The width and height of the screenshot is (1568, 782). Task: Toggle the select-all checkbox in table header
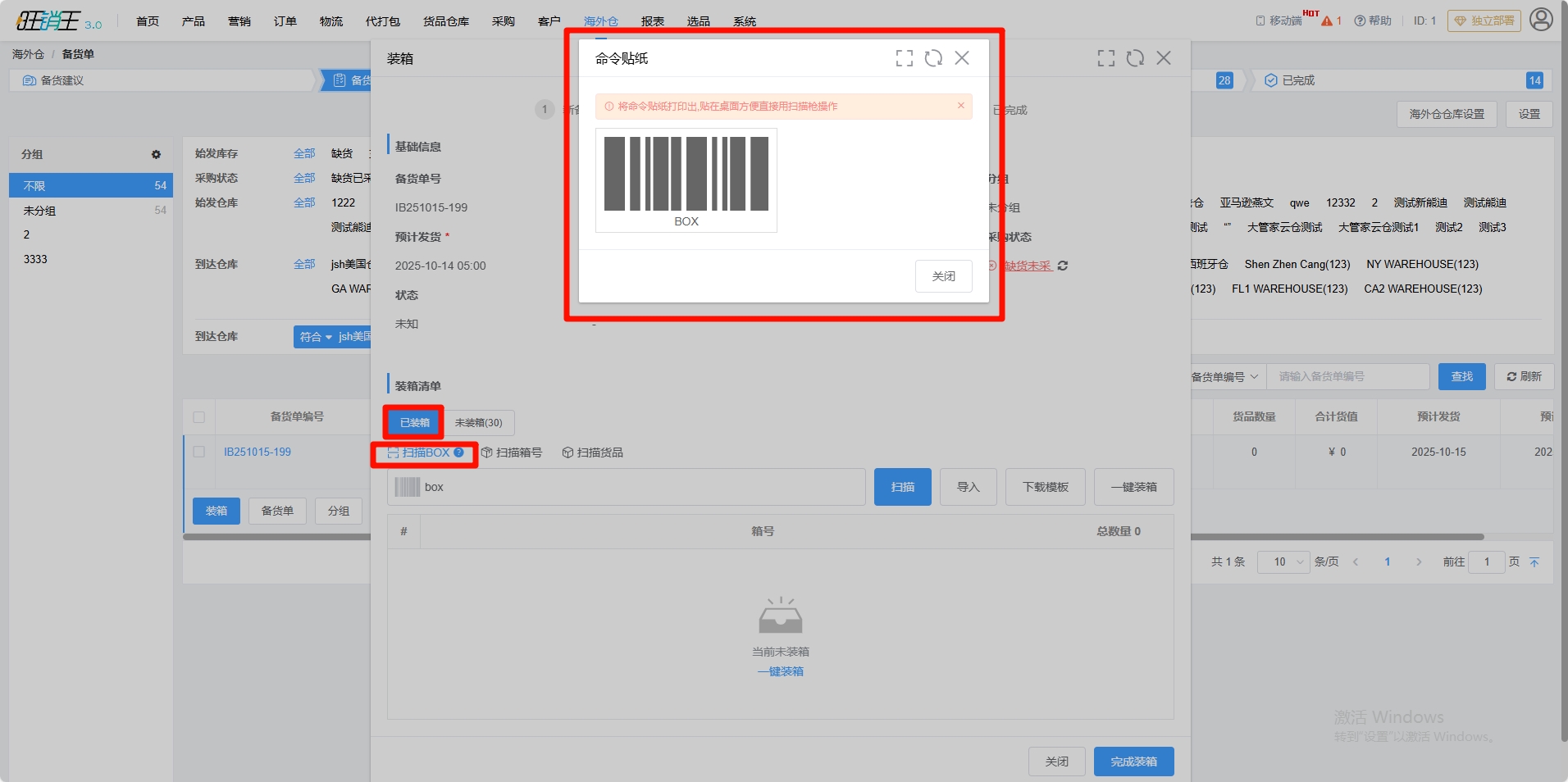pos(199,417)
